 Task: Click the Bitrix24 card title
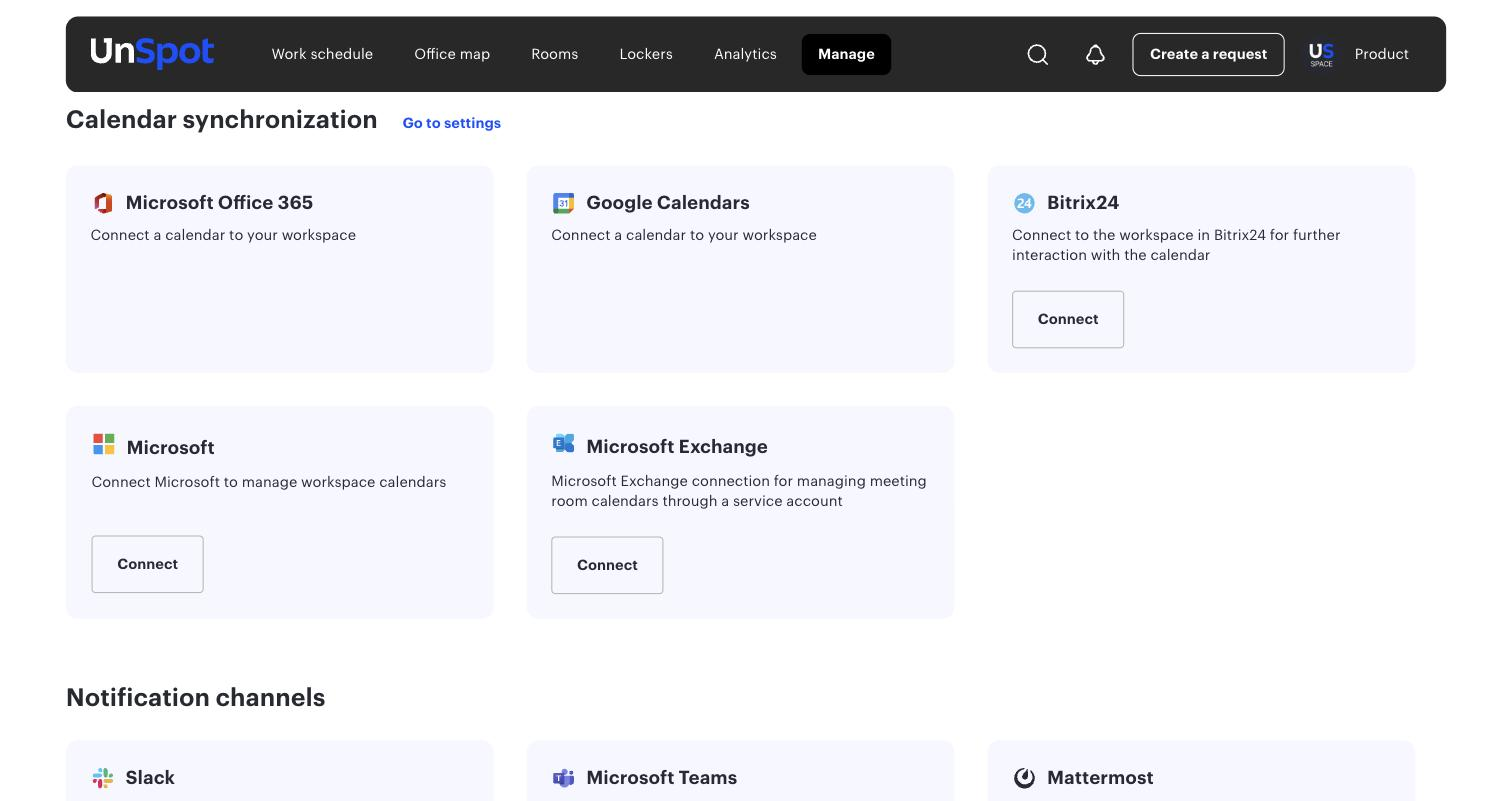(x=1083, y=203)
